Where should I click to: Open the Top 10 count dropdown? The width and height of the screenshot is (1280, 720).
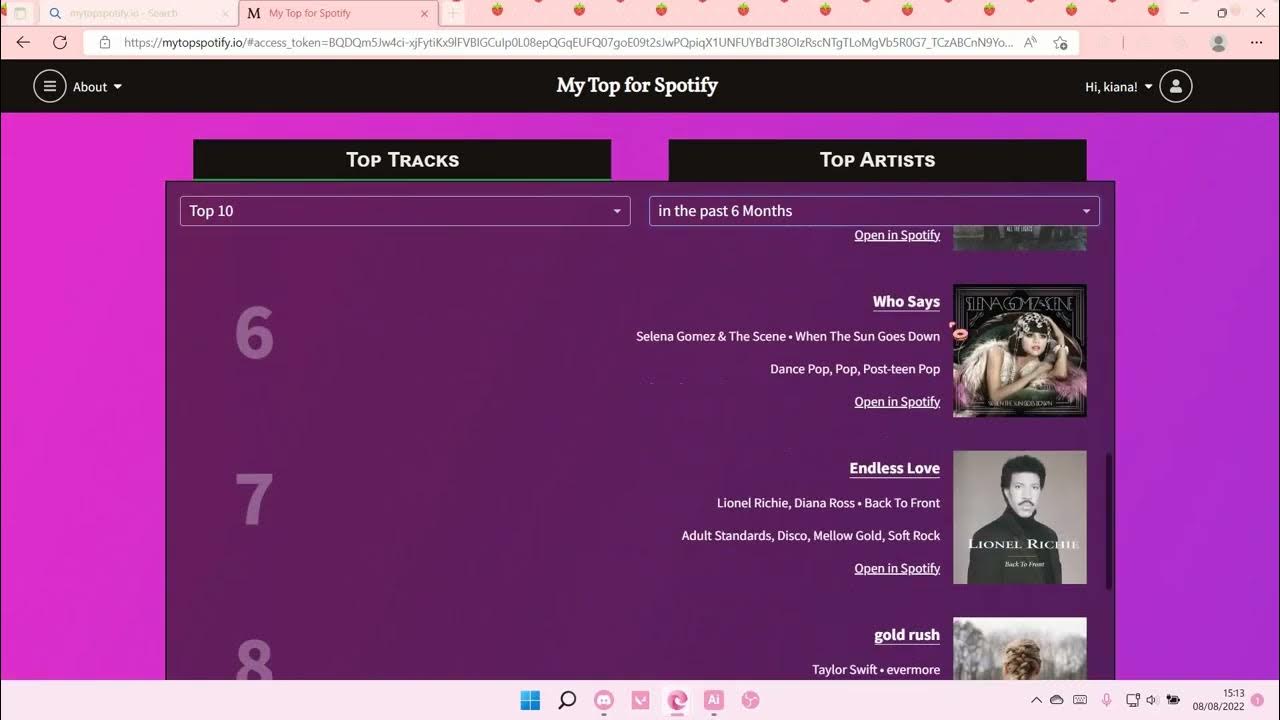point(405,211)
